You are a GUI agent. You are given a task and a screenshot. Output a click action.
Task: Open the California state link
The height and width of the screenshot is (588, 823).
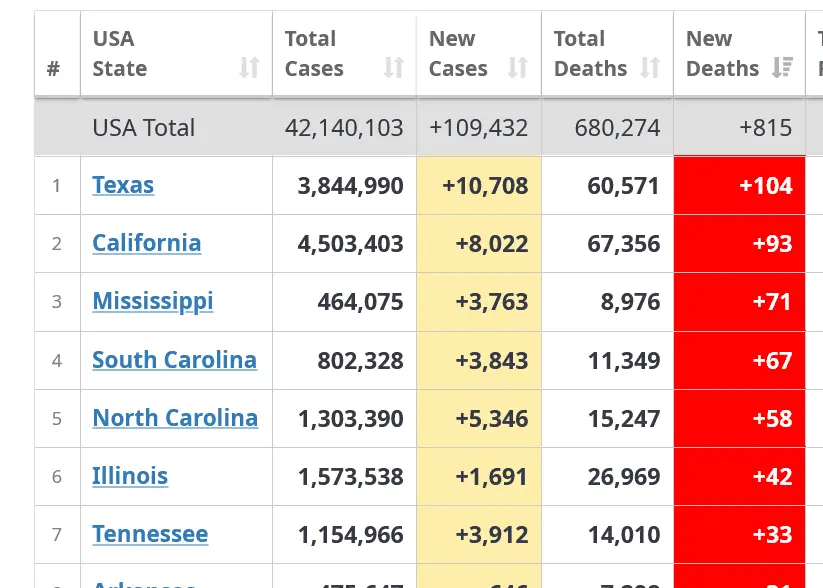tap(147, 243)
